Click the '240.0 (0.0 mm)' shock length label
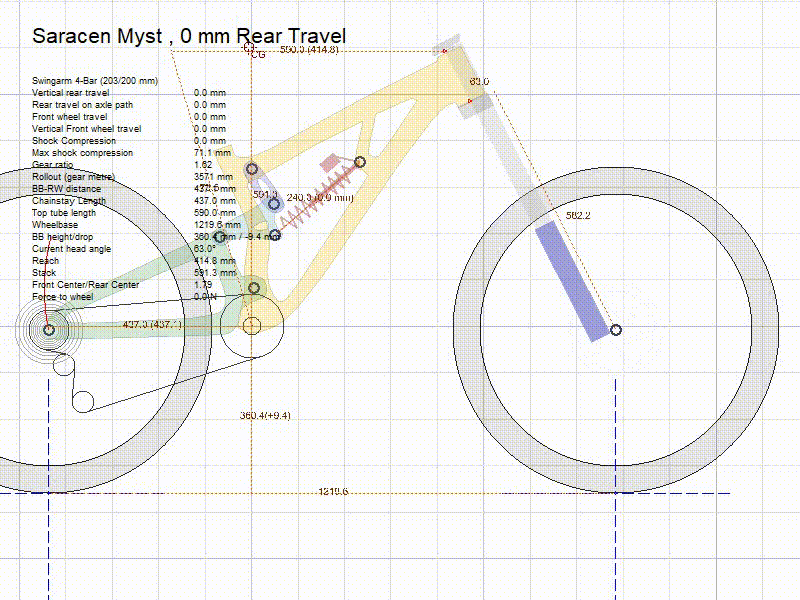 click(x=320, y=197)
